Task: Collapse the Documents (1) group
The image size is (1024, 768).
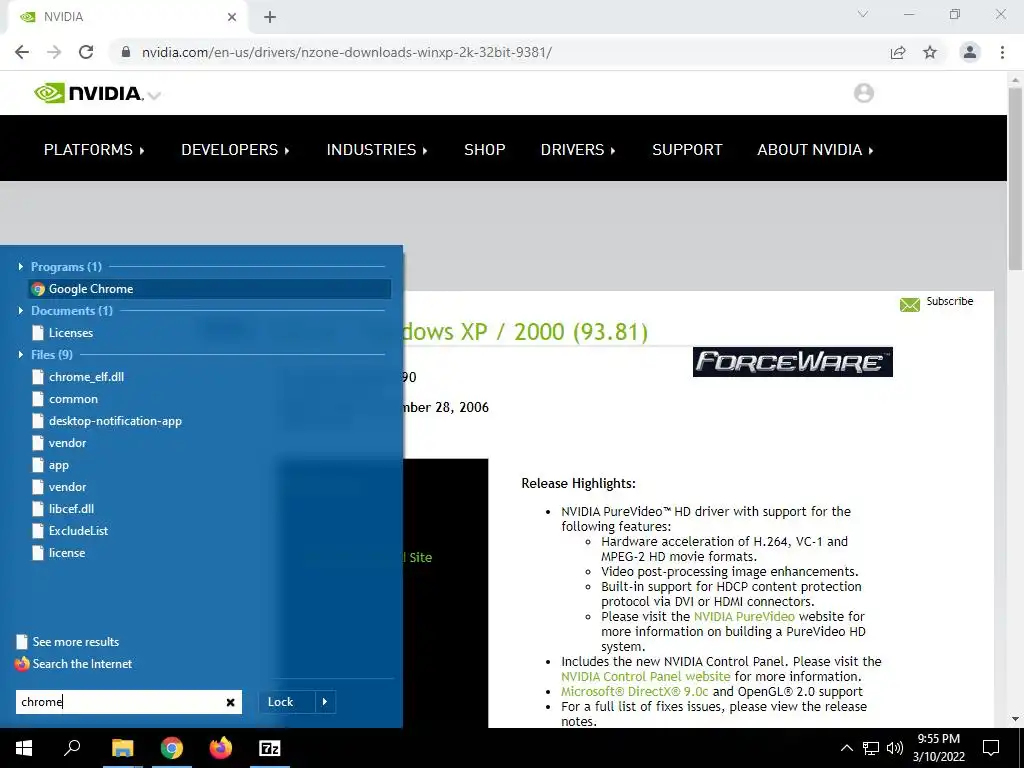Action: (x=21, y=310)
